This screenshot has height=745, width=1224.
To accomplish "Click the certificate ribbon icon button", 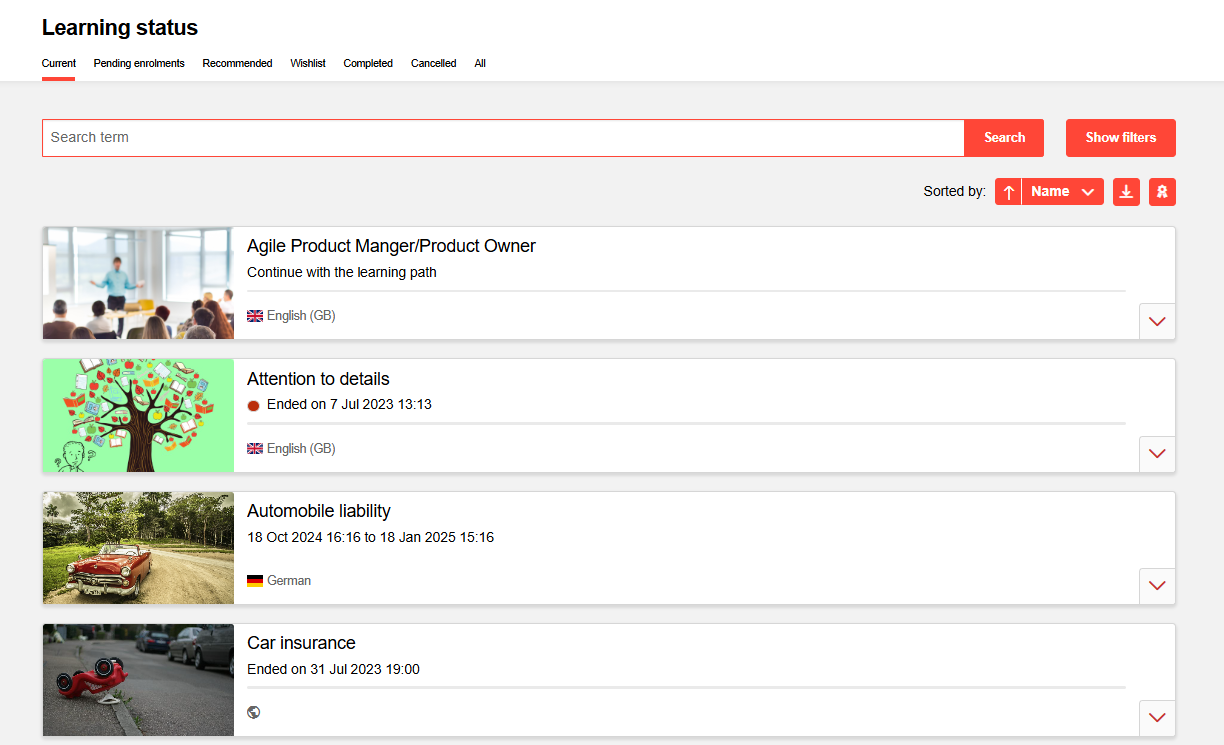I will 1162,192.
